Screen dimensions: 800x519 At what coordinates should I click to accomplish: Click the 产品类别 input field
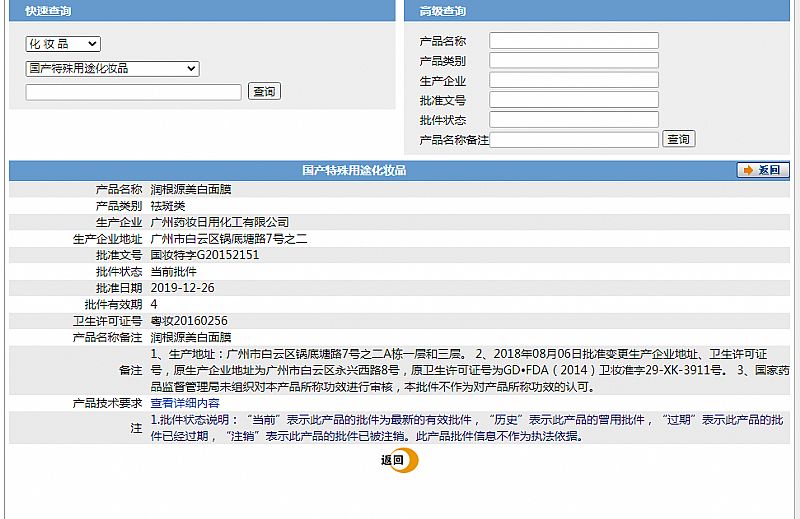pos(573,61)
